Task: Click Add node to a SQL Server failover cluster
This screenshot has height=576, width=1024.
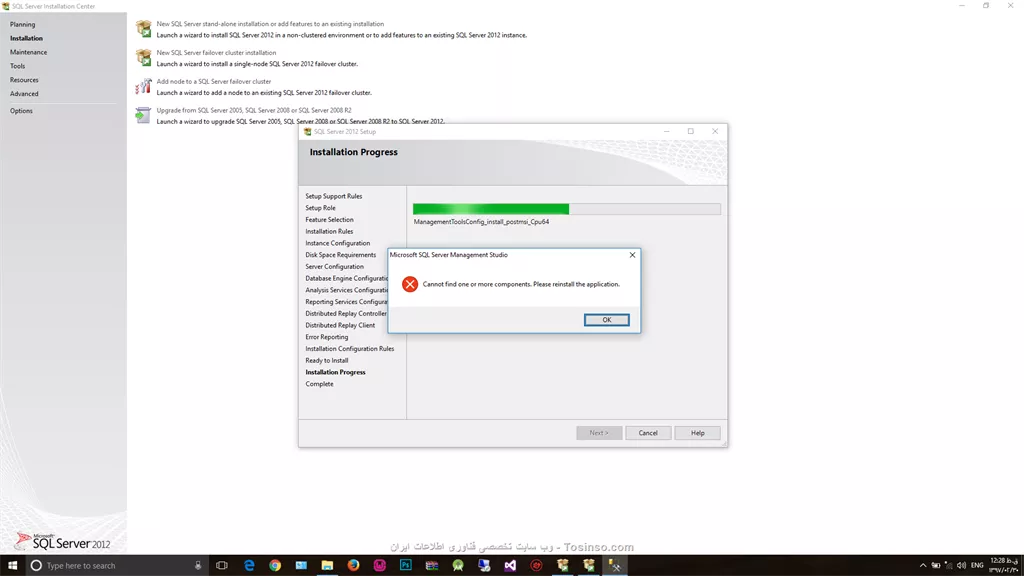Action: [214, 82]
